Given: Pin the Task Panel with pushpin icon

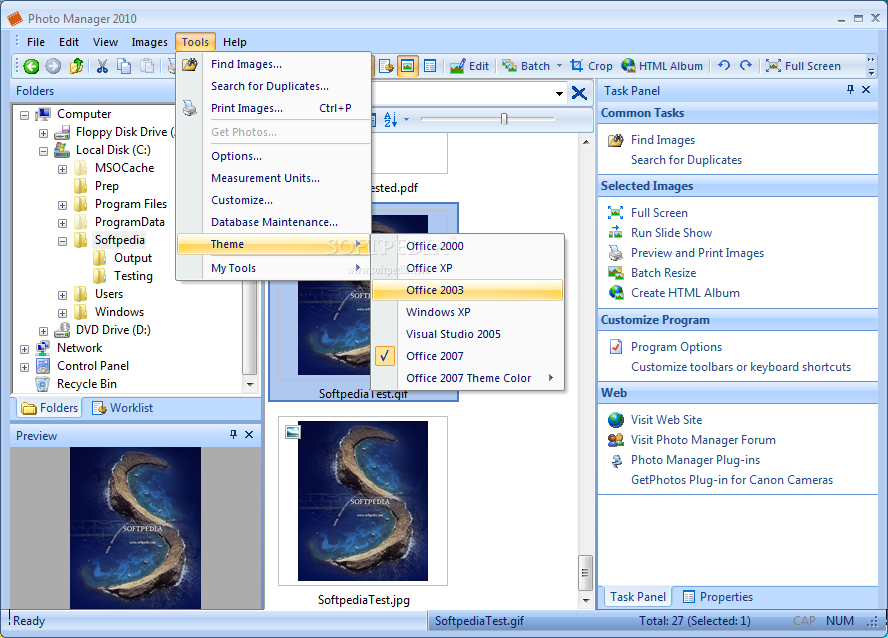Looking at the screenshot, I should tap(850, 89).
